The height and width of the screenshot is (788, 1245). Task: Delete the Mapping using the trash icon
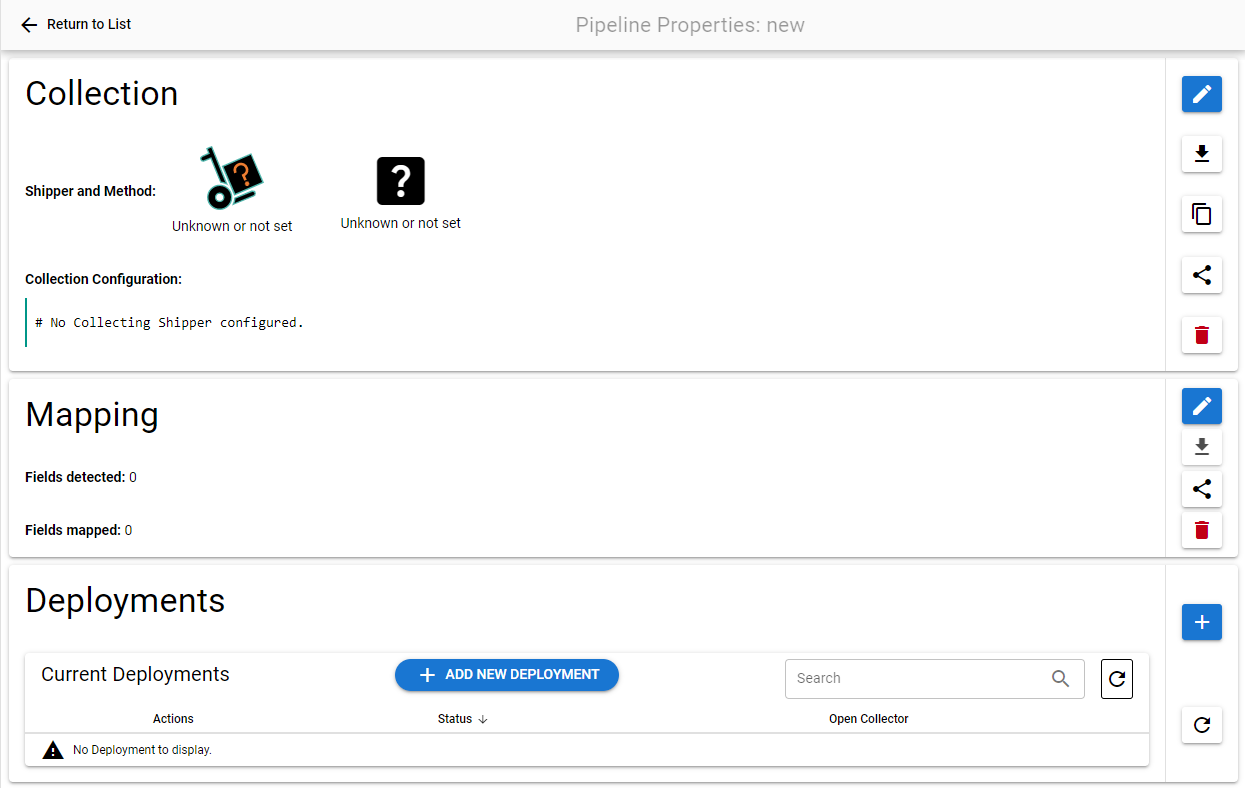(x=1201, y=530)
